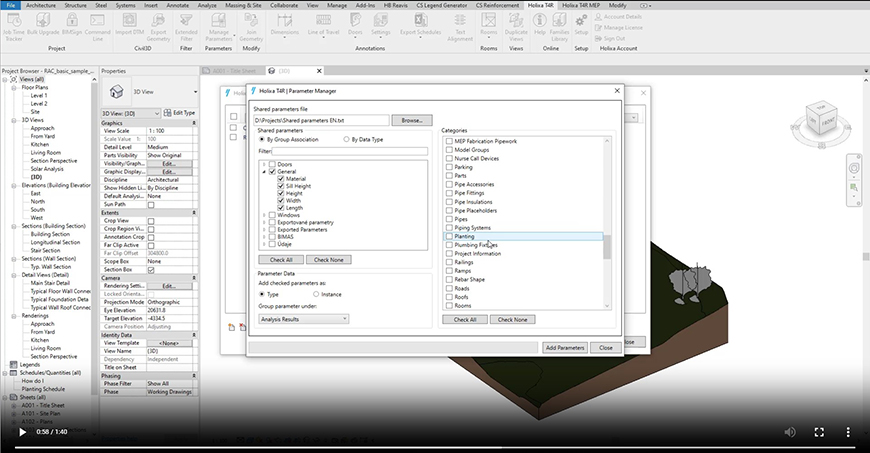Viewport: 870px width, 453px height.
Task: Click the Export Schedules icon
Action: (x=421, y=25)
